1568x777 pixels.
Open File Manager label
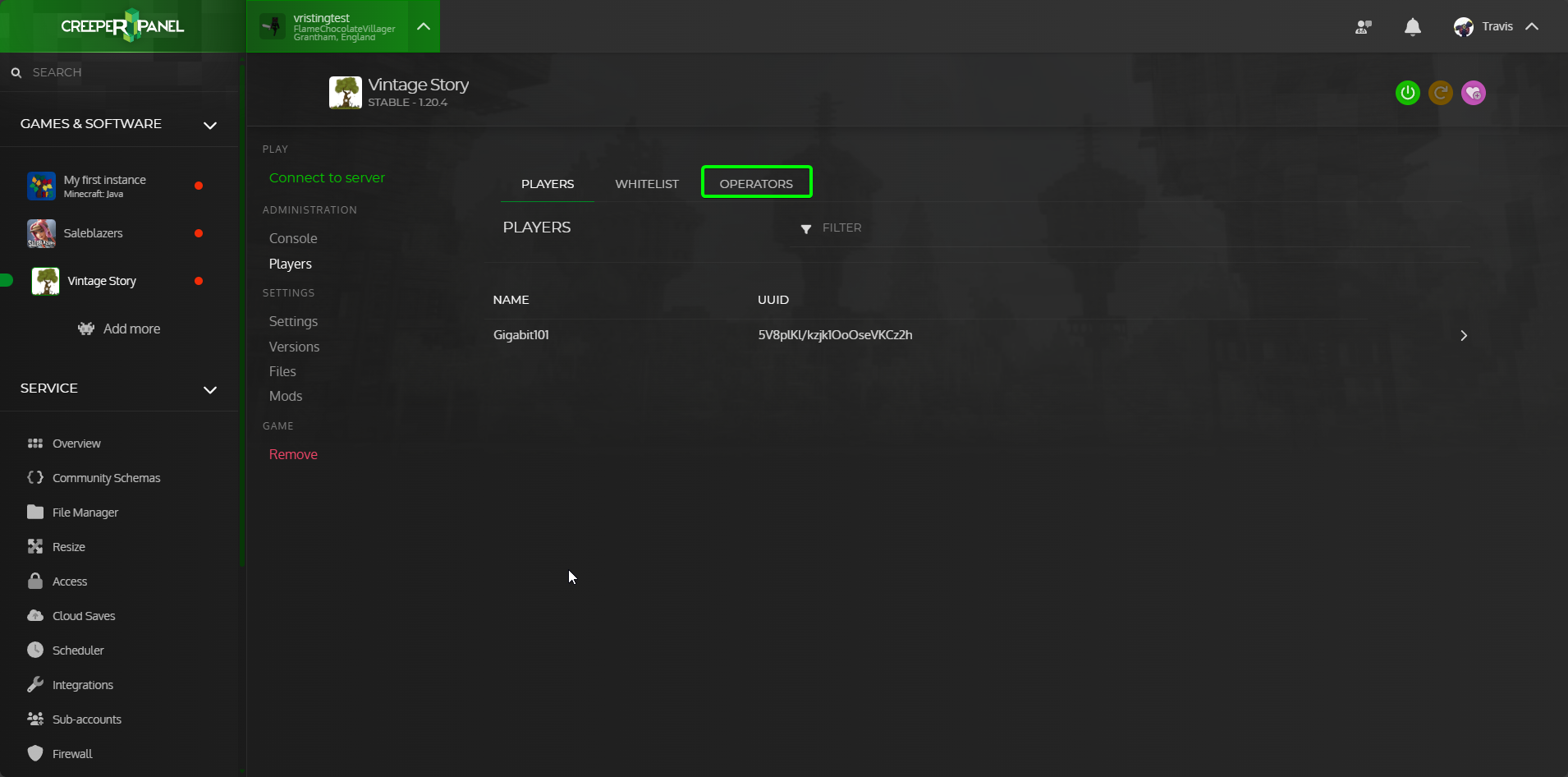(85, 513)
